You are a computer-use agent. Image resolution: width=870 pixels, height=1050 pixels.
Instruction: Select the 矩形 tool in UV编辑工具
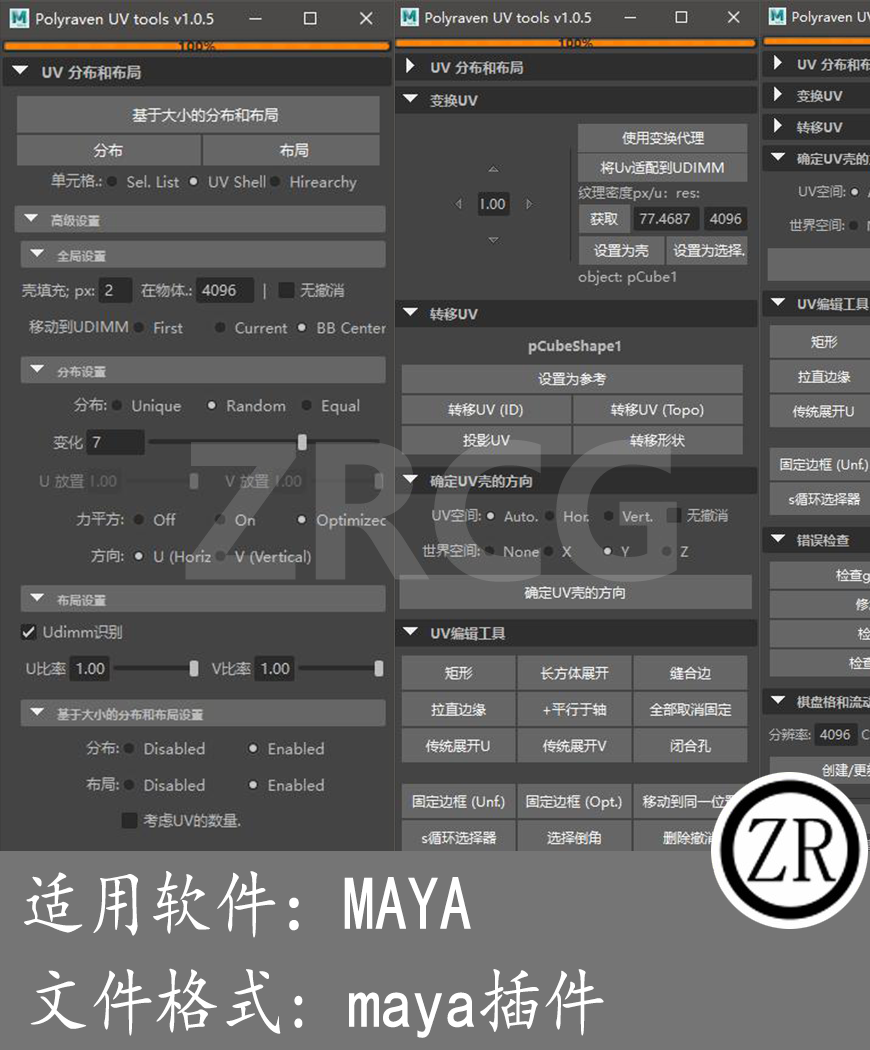(x=458, y=673)
